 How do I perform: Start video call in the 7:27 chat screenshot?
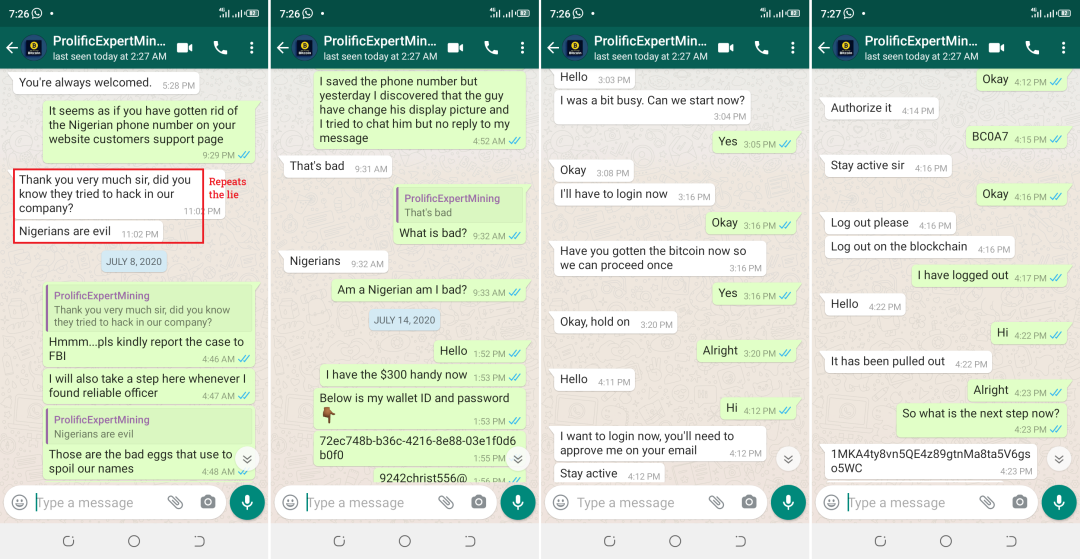(x=997, y=48)
